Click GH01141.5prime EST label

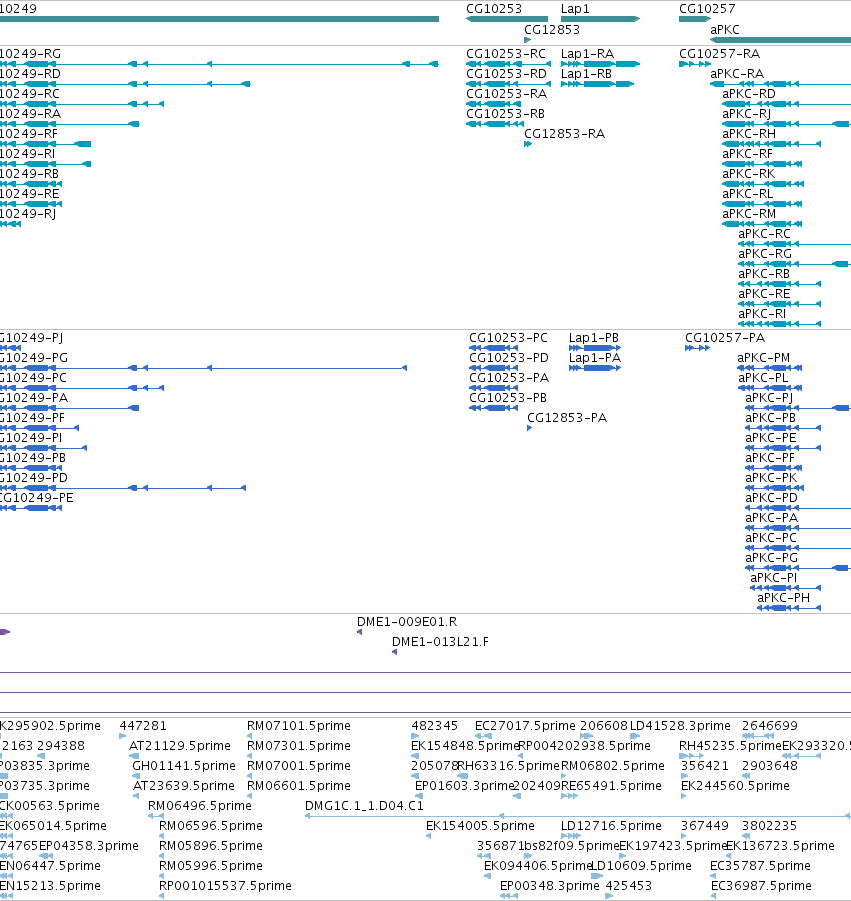(x=184, y=766)
